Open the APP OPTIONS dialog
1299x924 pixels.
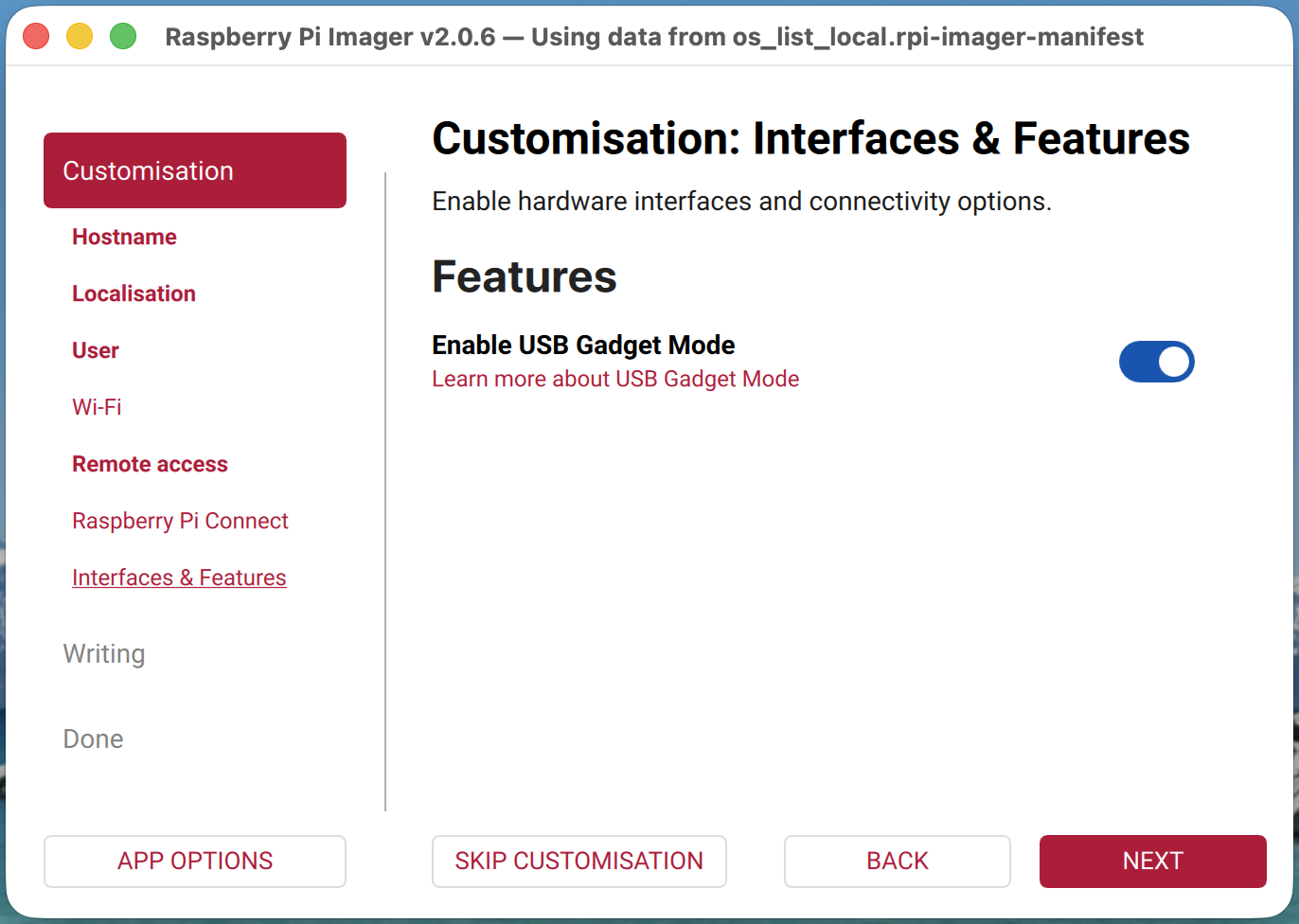pyautogui.click(x=194, y=861)
